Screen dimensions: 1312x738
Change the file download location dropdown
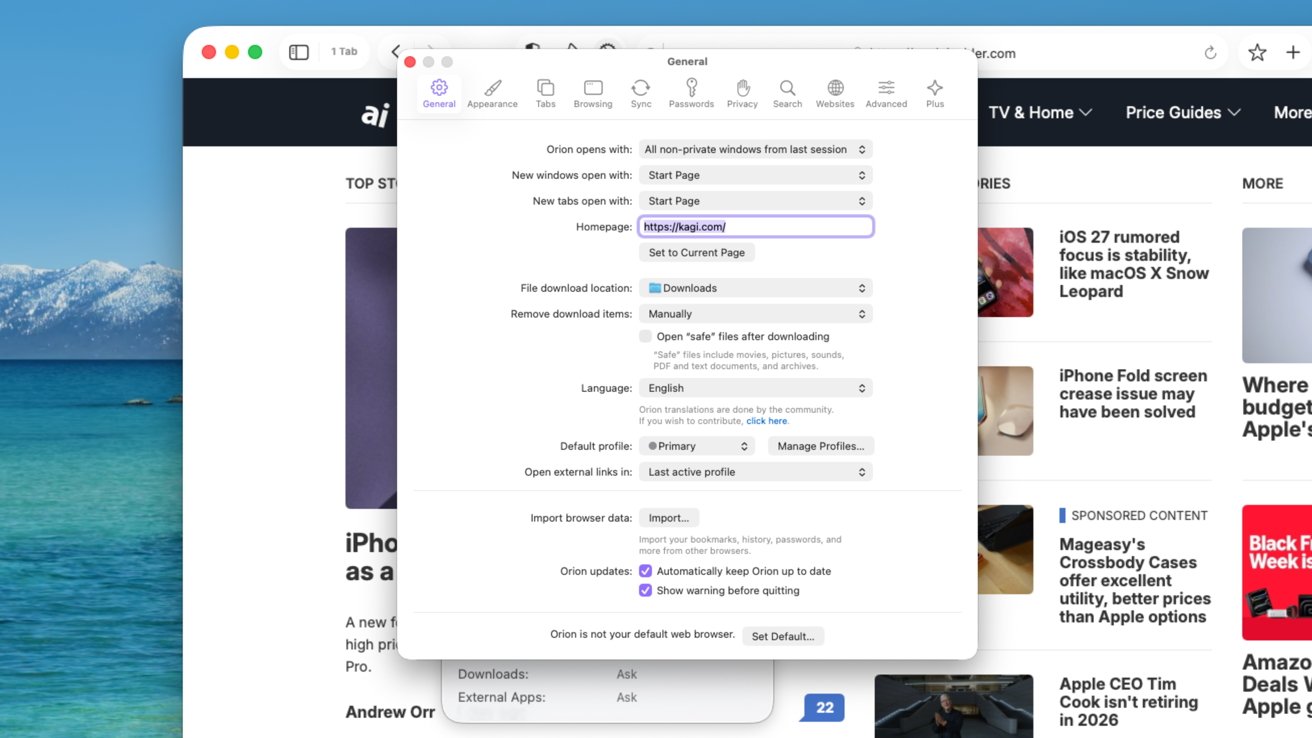pyautogui.click(x=755, y=287)
